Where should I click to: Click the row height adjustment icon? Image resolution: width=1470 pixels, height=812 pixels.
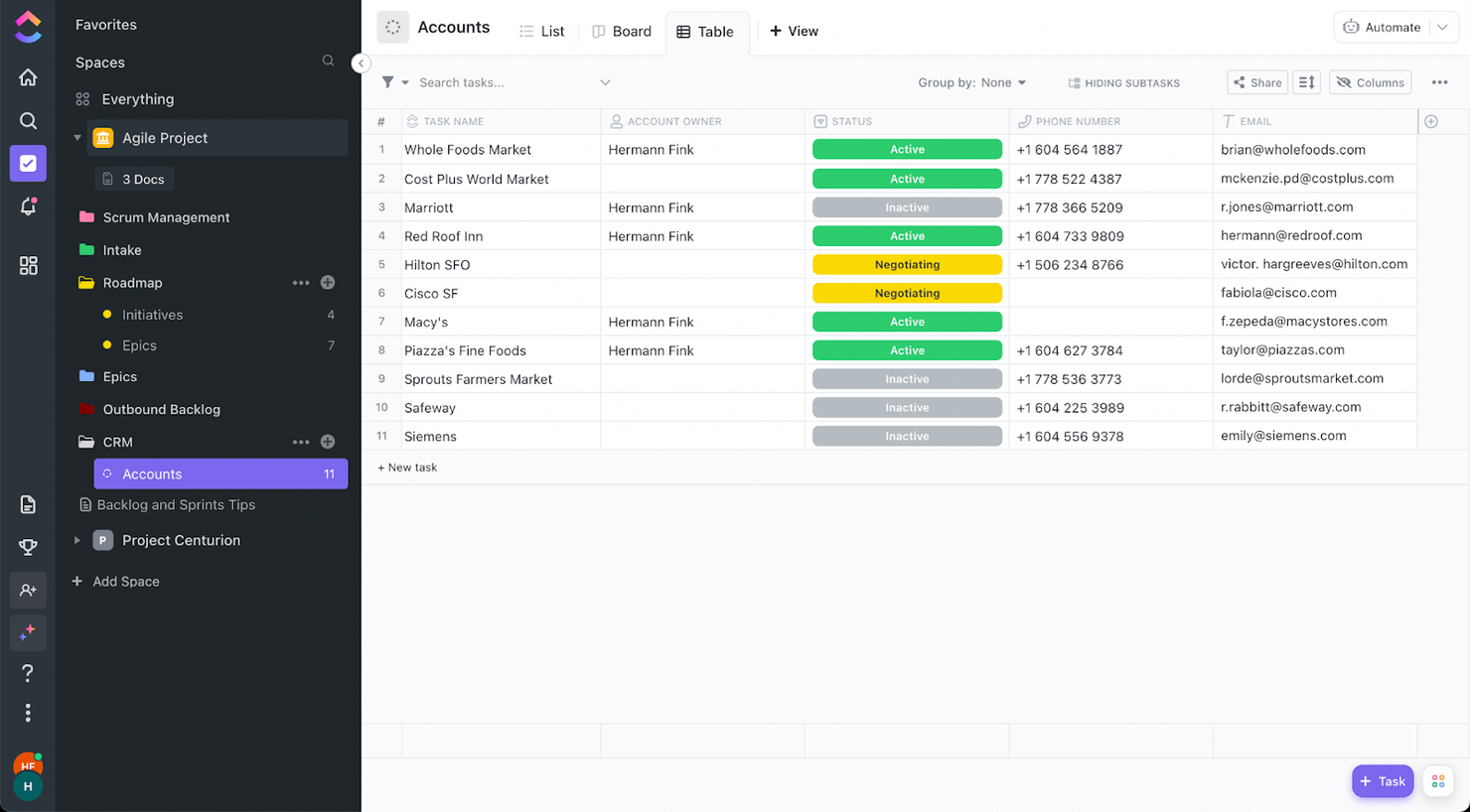(x=1307, y=82)
